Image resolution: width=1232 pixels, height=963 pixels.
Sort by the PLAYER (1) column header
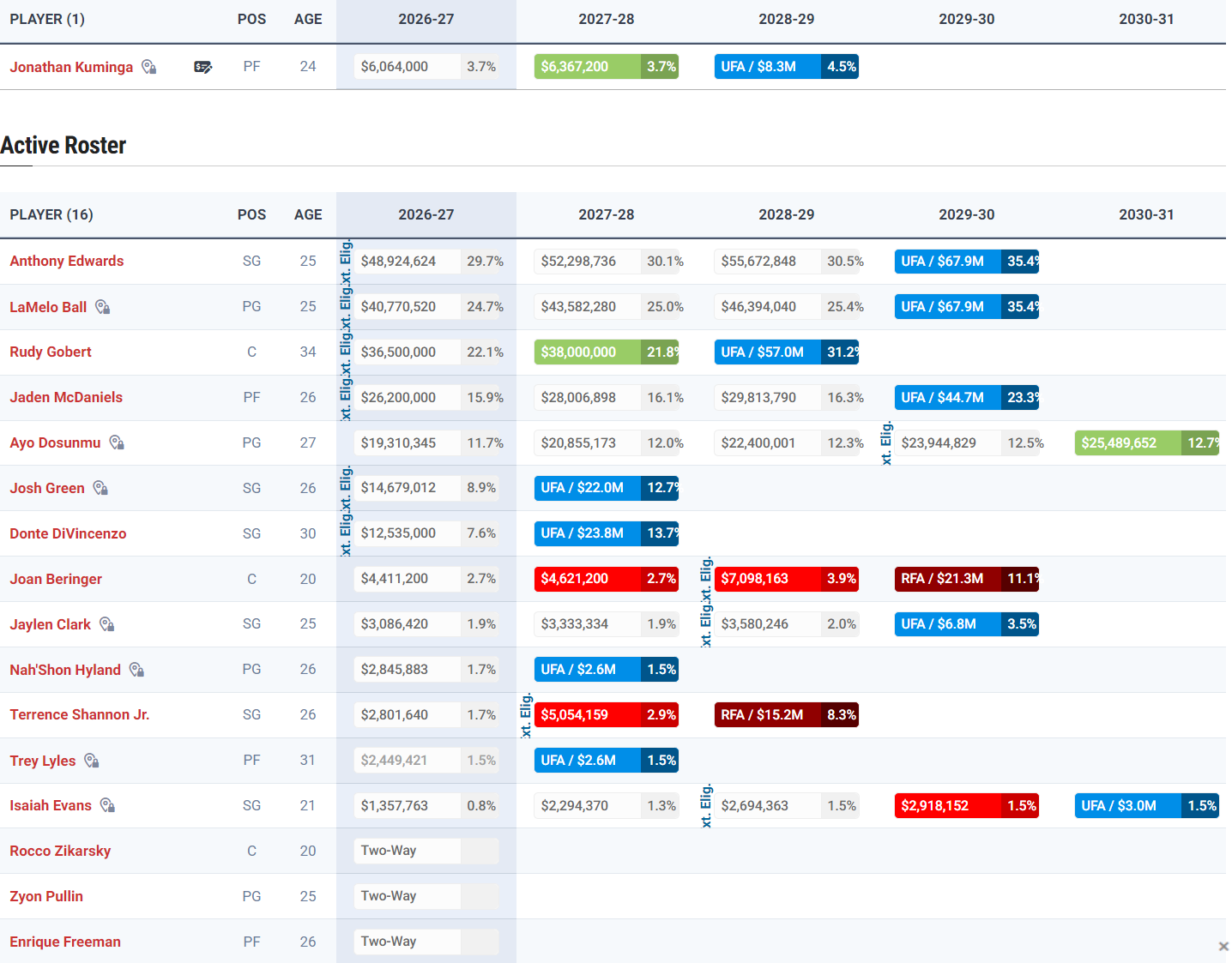tap(47, 19)
